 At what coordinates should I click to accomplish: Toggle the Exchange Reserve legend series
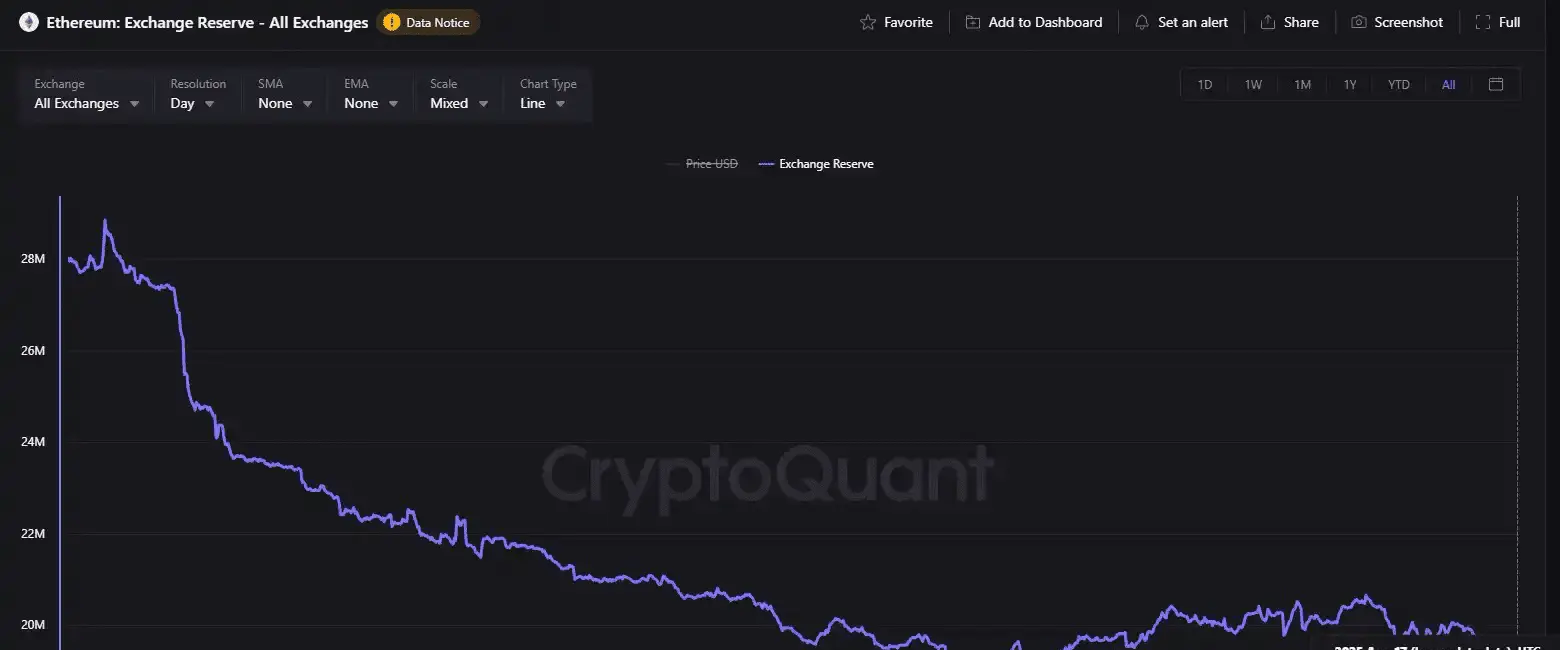tap(817, 164)
